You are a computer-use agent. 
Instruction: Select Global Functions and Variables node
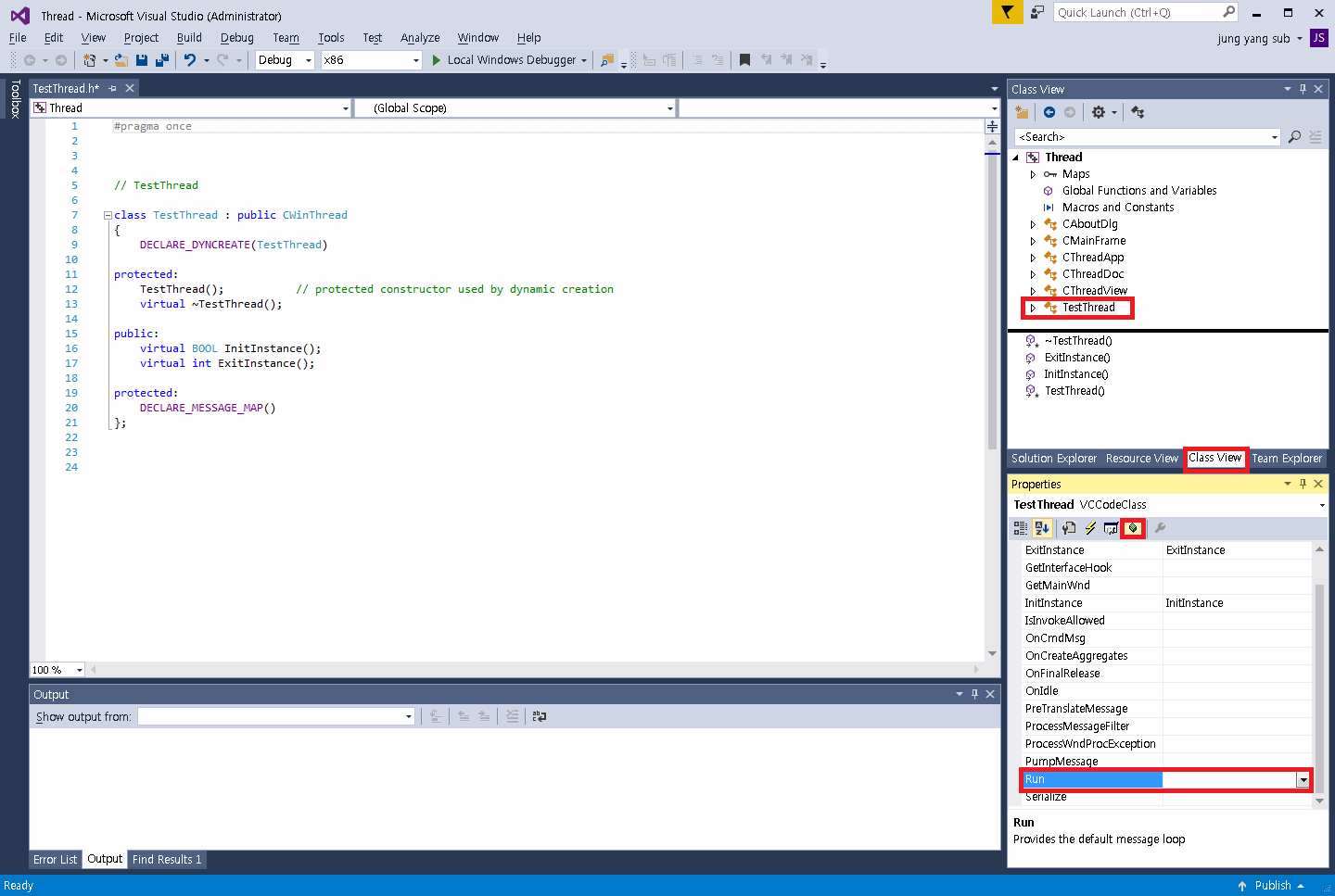[1139, 191]
